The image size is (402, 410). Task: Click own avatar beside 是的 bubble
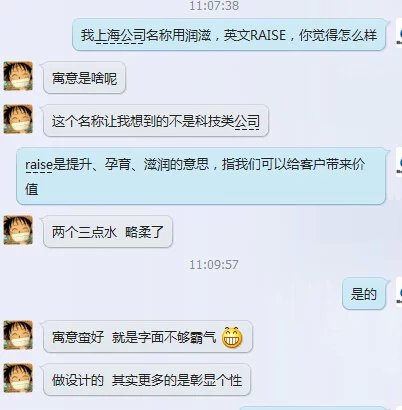coord(399,293)
